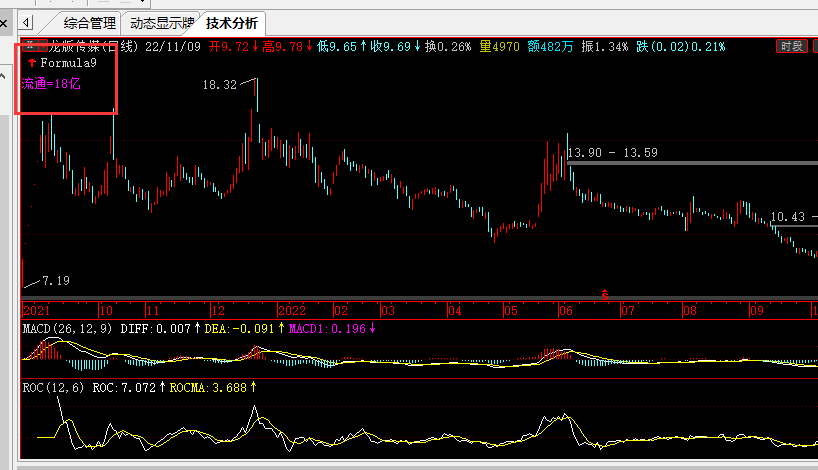
Task: Click the red arrow beside Formula9
Action: 32,63
